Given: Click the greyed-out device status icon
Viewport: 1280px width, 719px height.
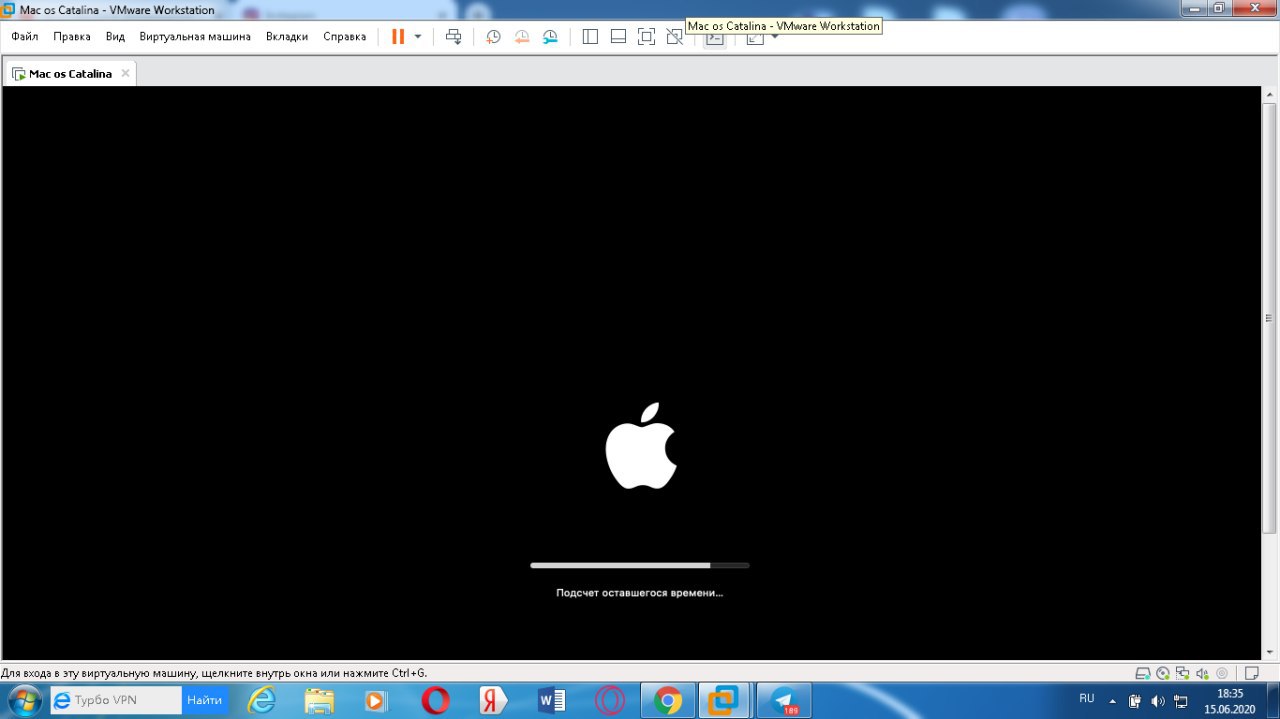Looking at the screenshot, I should 1221,673.
